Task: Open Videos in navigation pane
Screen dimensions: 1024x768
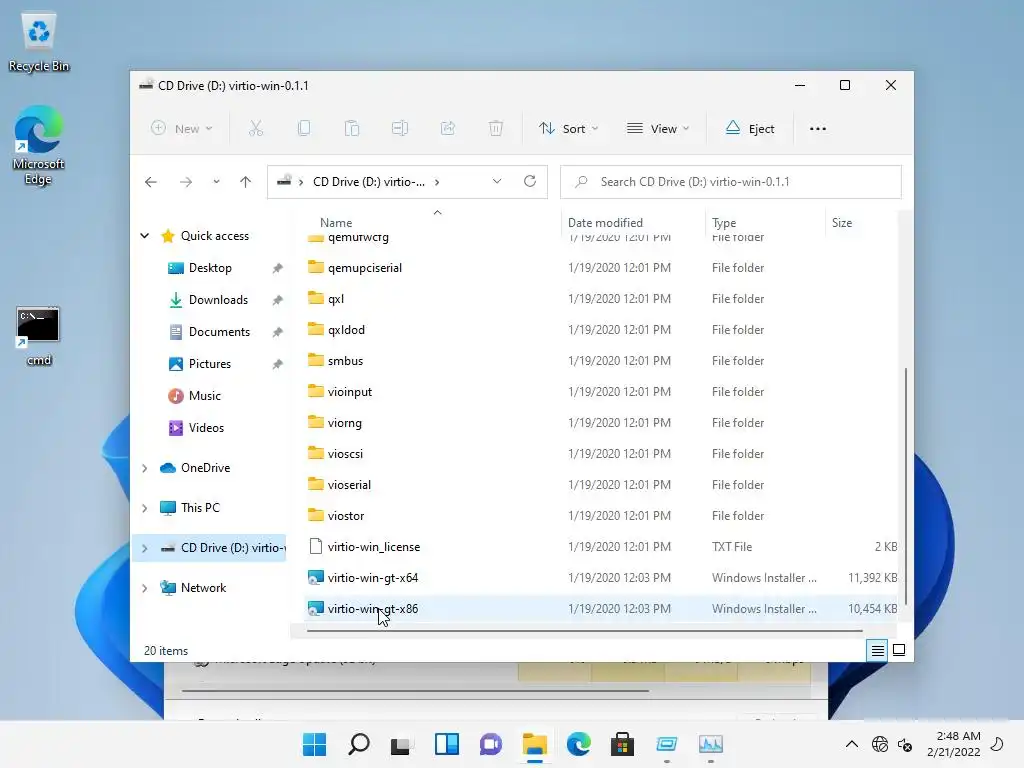Action: [x=206, y=428]
